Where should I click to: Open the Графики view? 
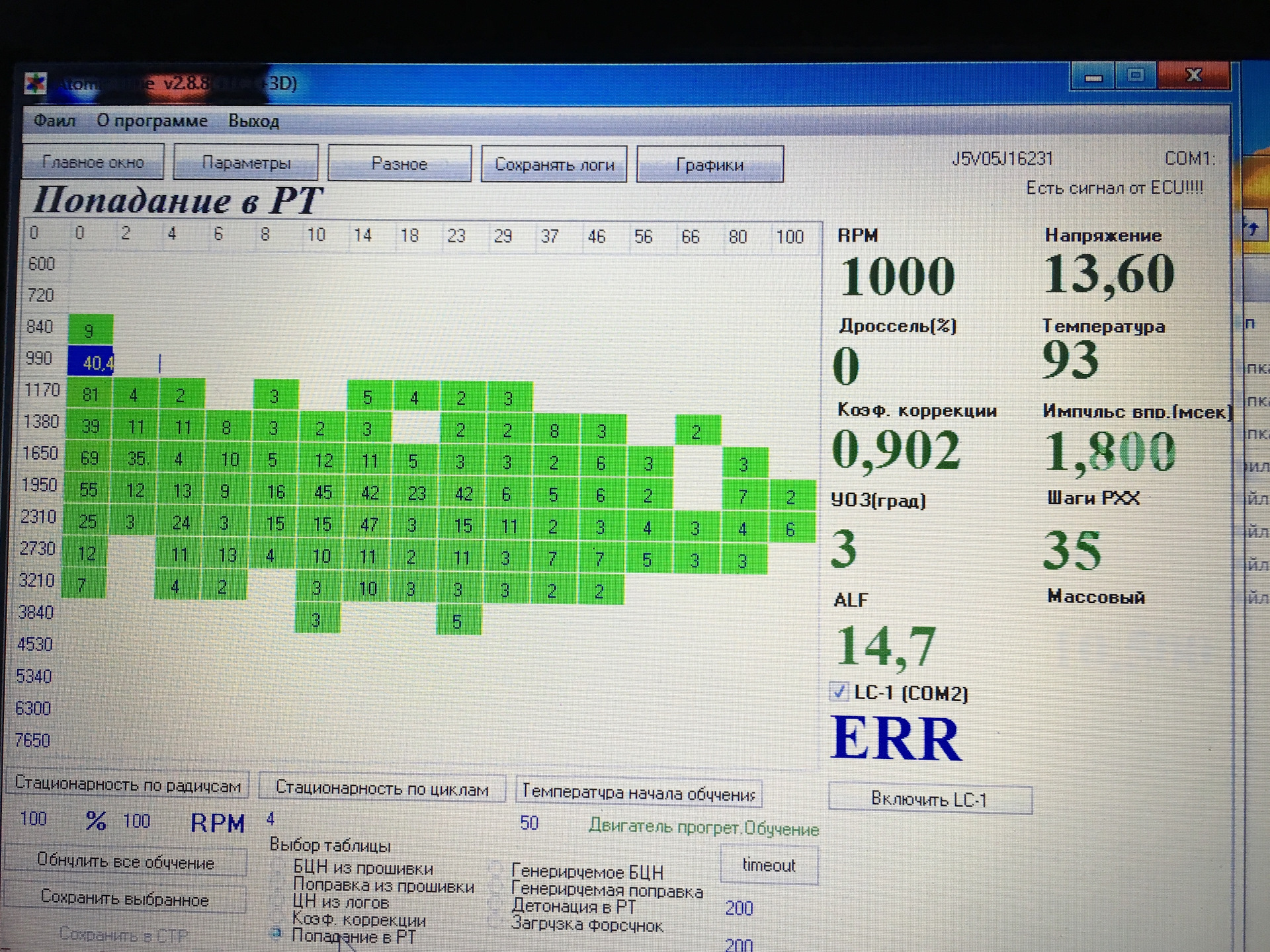(710, 165)
